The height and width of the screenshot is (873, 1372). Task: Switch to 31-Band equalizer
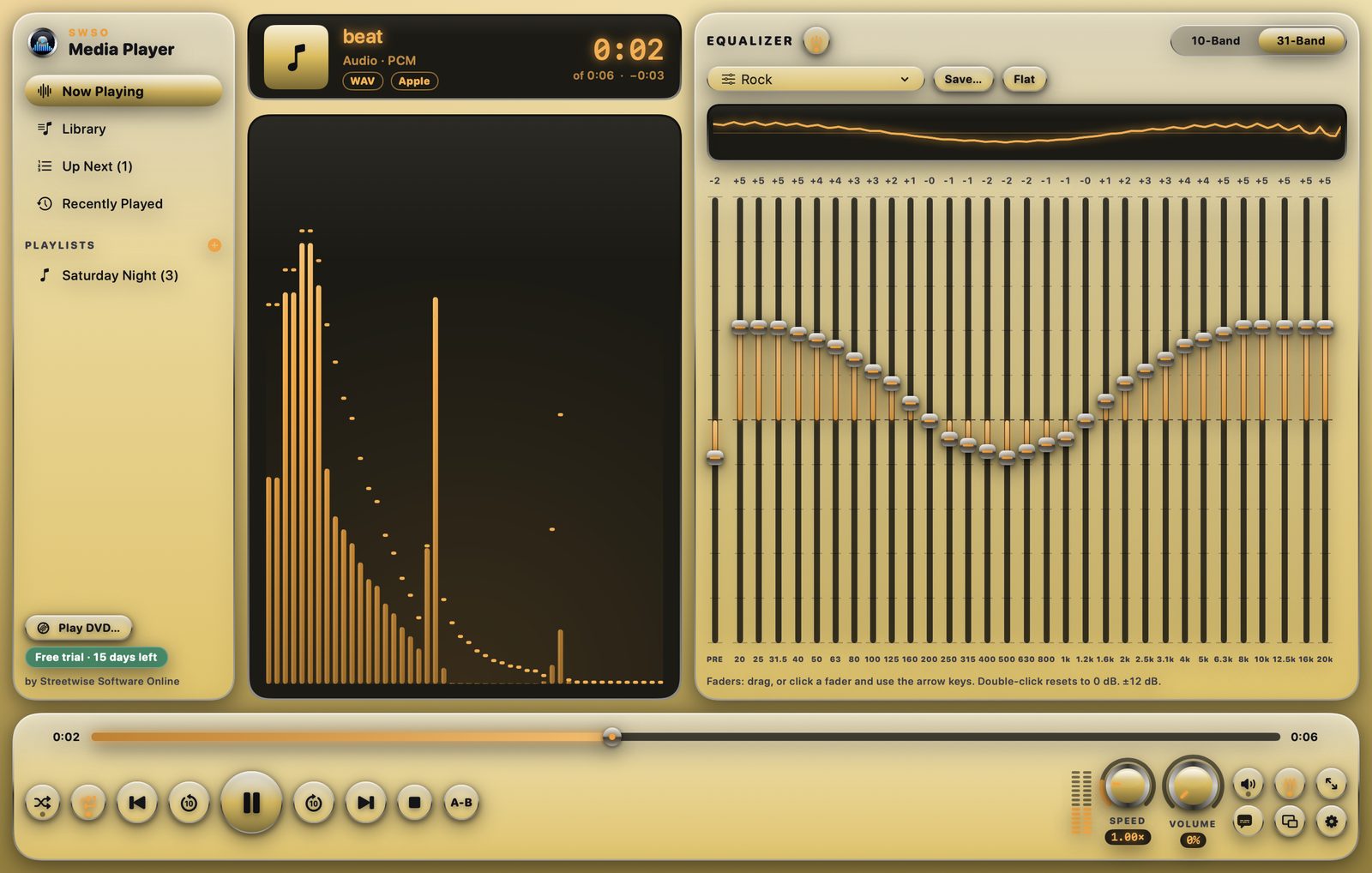(x=1301, y=40)
